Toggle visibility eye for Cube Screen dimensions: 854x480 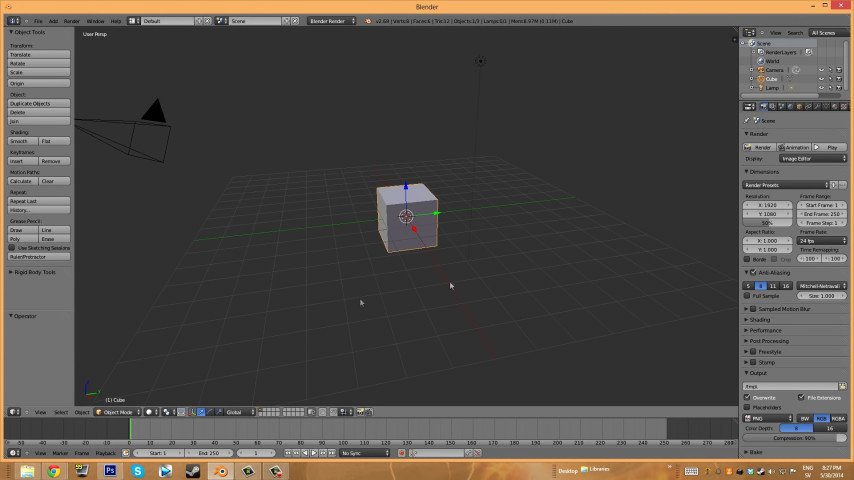click(x=821, y=79)
